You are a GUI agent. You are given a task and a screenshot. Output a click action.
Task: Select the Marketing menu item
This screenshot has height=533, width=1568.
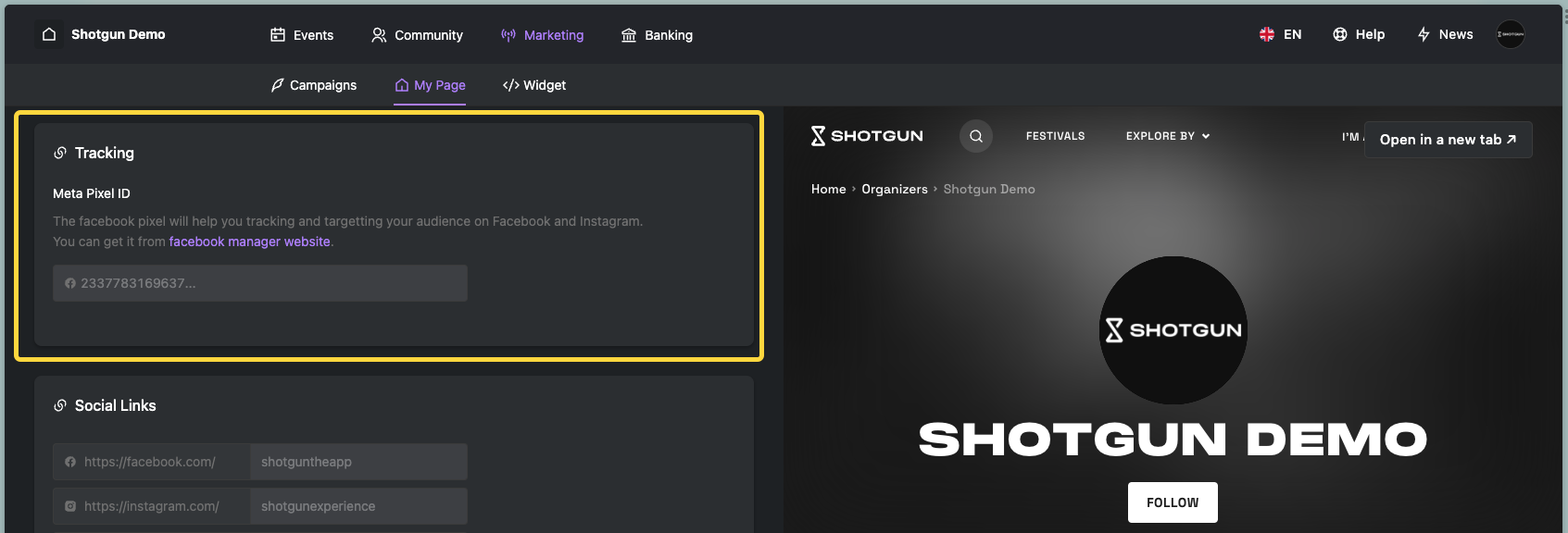(542, 35)
